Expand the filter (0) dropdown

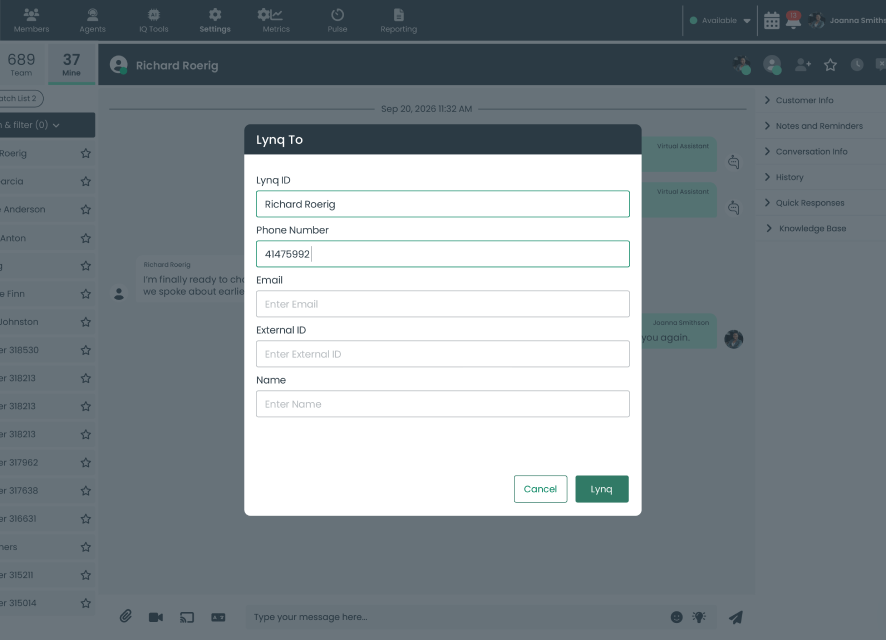(47, 125)
